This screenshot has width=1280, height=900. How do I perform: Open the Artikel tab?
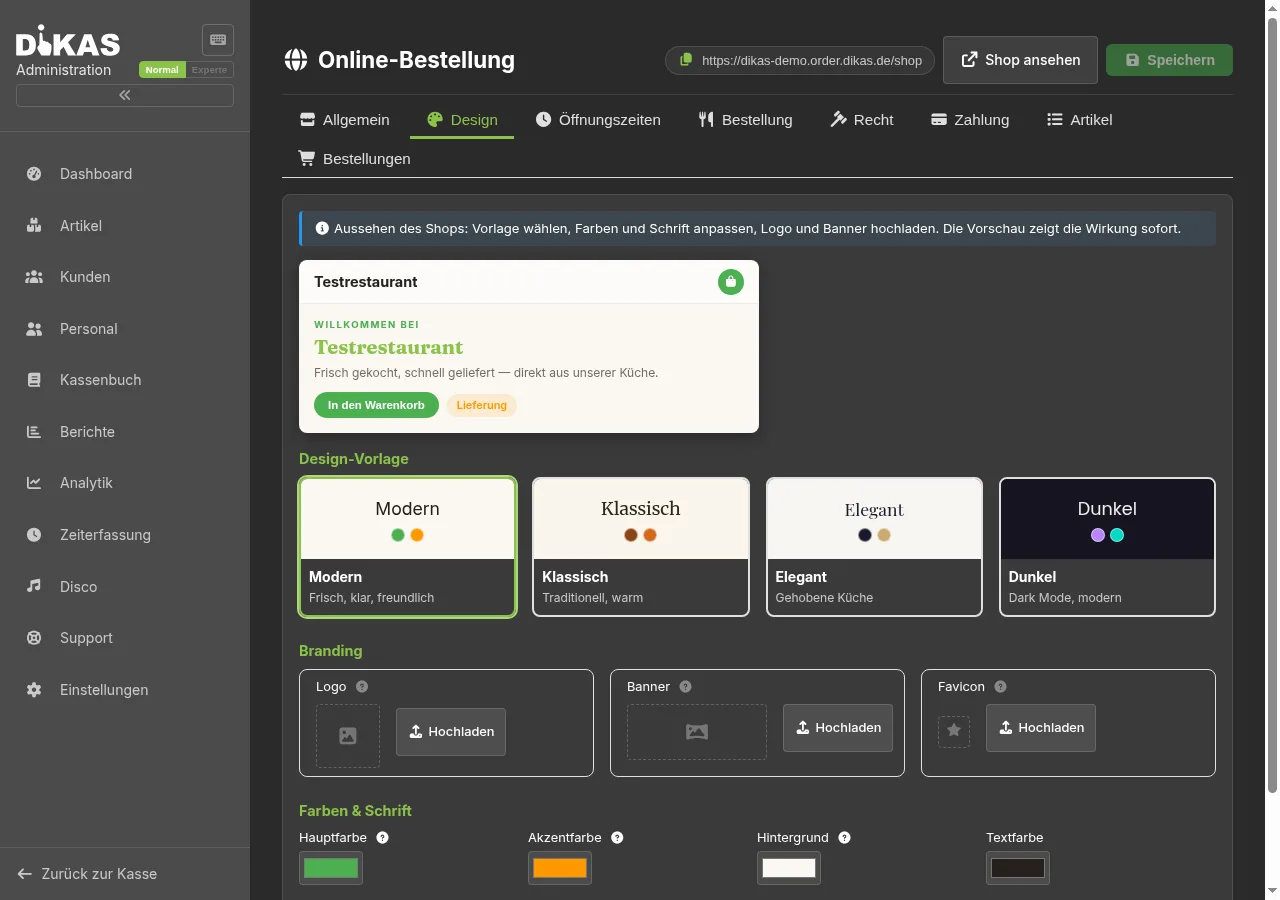pyautogui.click(x=1079, y=120)
